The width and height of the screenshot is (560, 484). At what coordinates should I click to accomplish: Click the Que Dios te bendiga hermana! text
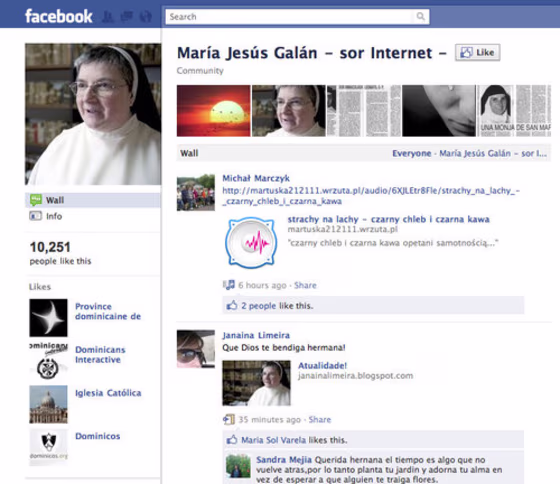(284, 348)
